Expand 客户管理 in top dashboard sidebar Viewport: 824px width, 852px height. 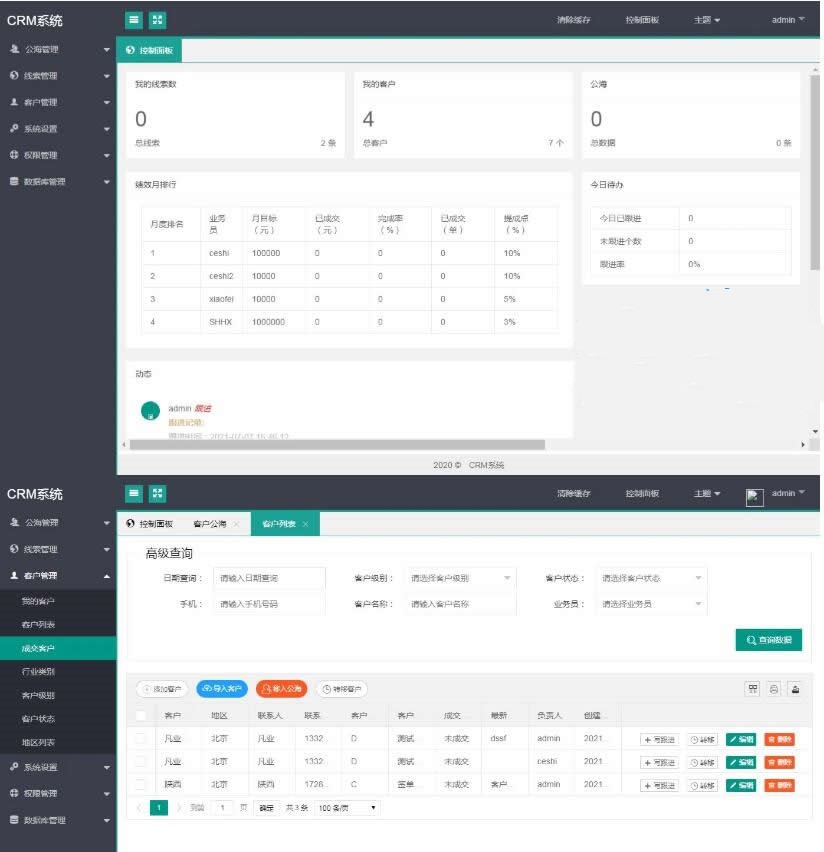[58, 102]
